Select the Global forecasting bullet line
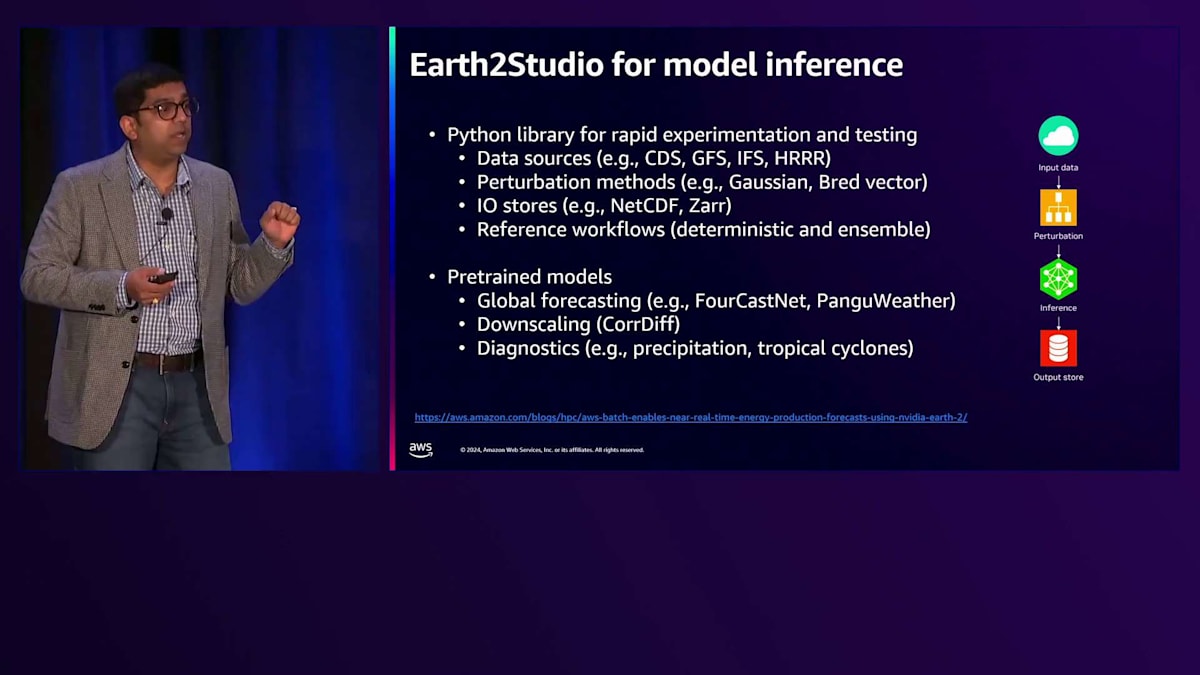 [x=716, y=301]
